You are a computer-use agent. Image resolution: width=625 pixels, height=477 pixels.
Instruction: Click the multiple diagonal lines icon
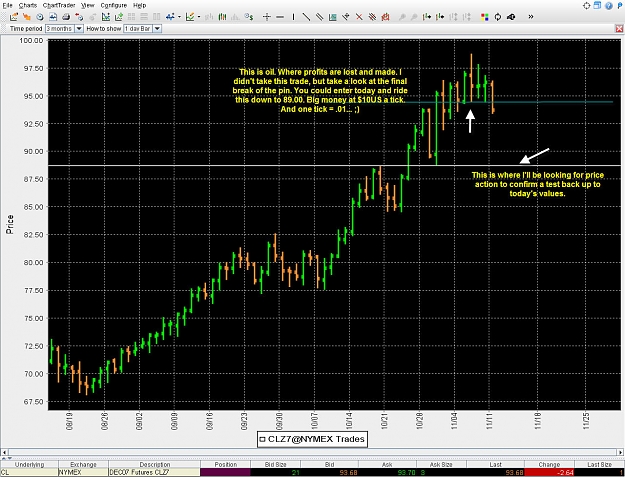(372, 17)
